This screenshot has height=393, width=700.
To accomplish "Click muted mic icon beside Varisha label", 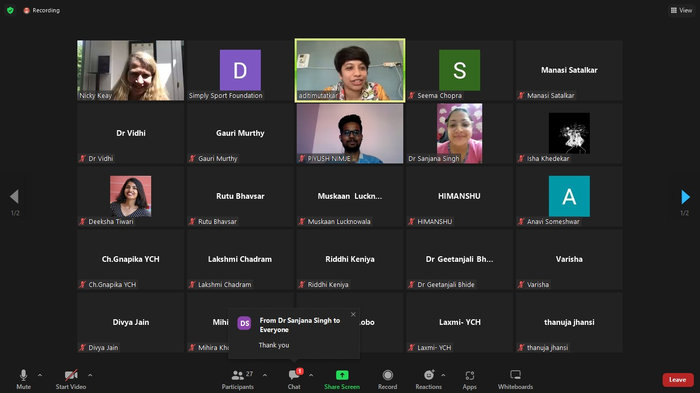I will tap(521, 284).
